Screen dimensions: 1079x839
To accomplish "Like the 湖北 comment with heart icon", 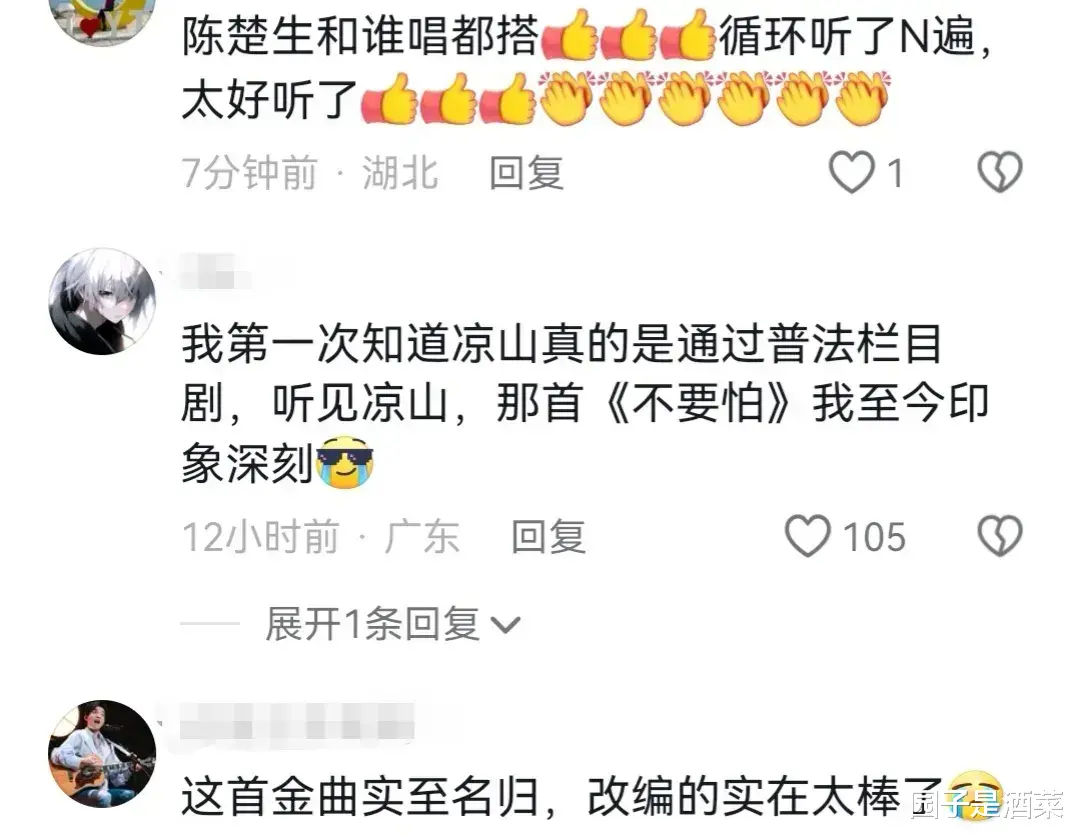I will [852, 172].
